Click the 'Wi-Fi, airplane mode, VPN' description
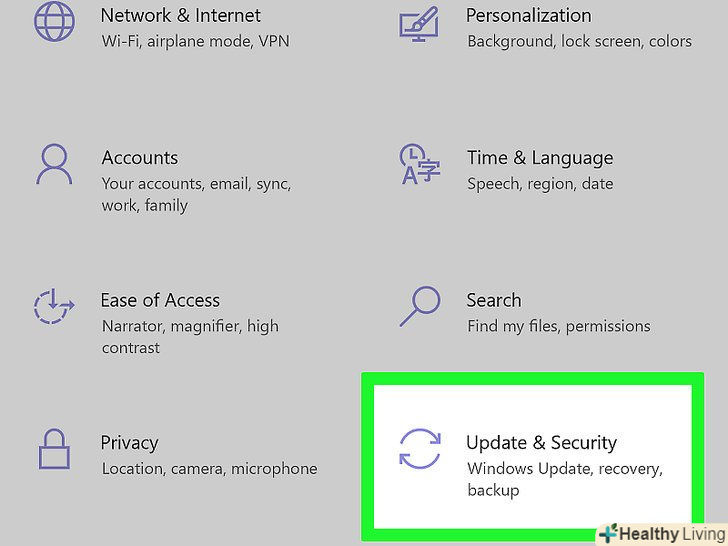 tap(194, 42)
